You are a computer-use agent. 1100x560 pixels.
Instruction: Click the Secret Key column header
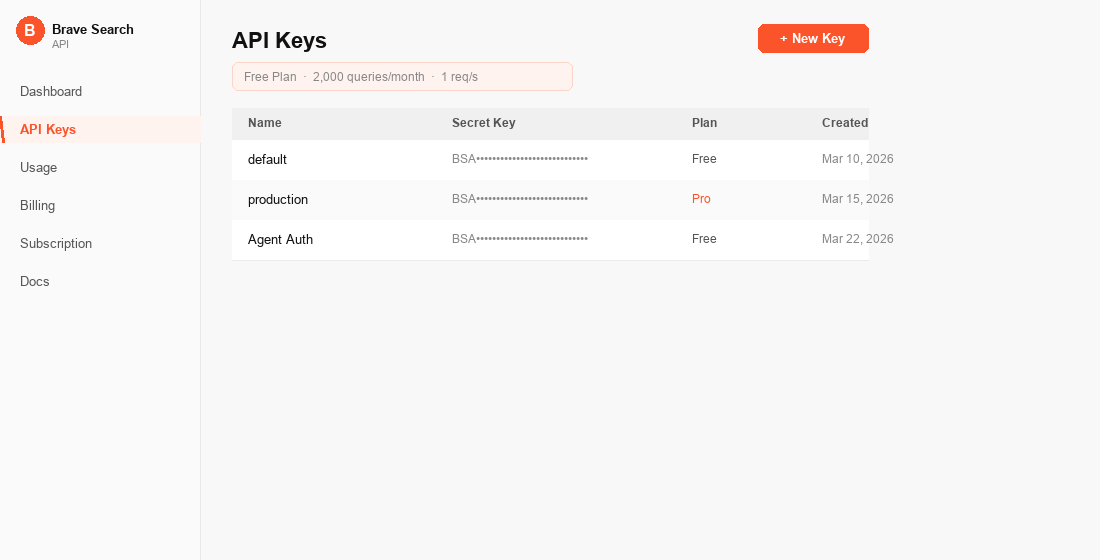pyautogui.click(x=483, y=123)
